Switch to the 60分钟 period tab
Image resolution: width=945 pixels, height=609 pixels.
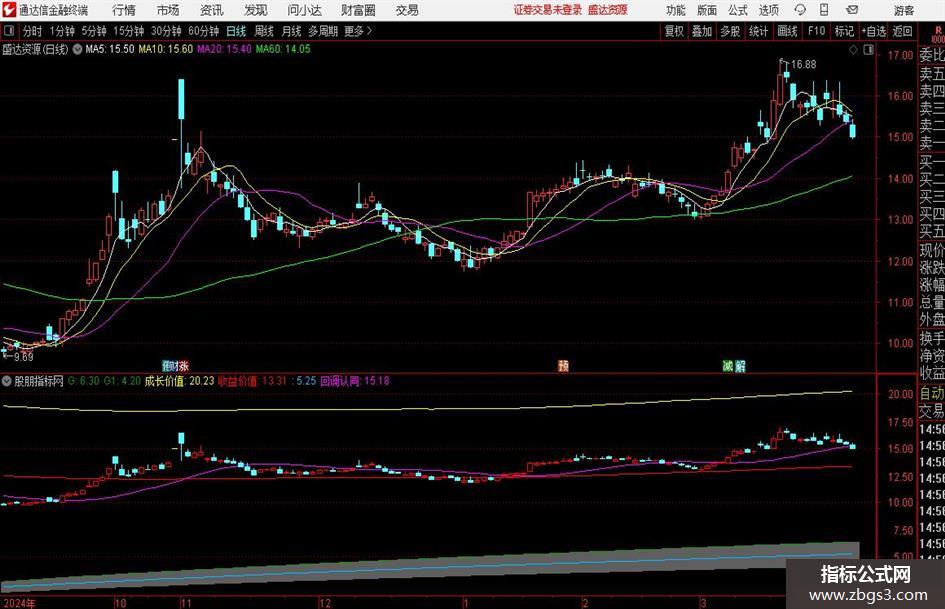pyautogui.click(x=203, y=31)
